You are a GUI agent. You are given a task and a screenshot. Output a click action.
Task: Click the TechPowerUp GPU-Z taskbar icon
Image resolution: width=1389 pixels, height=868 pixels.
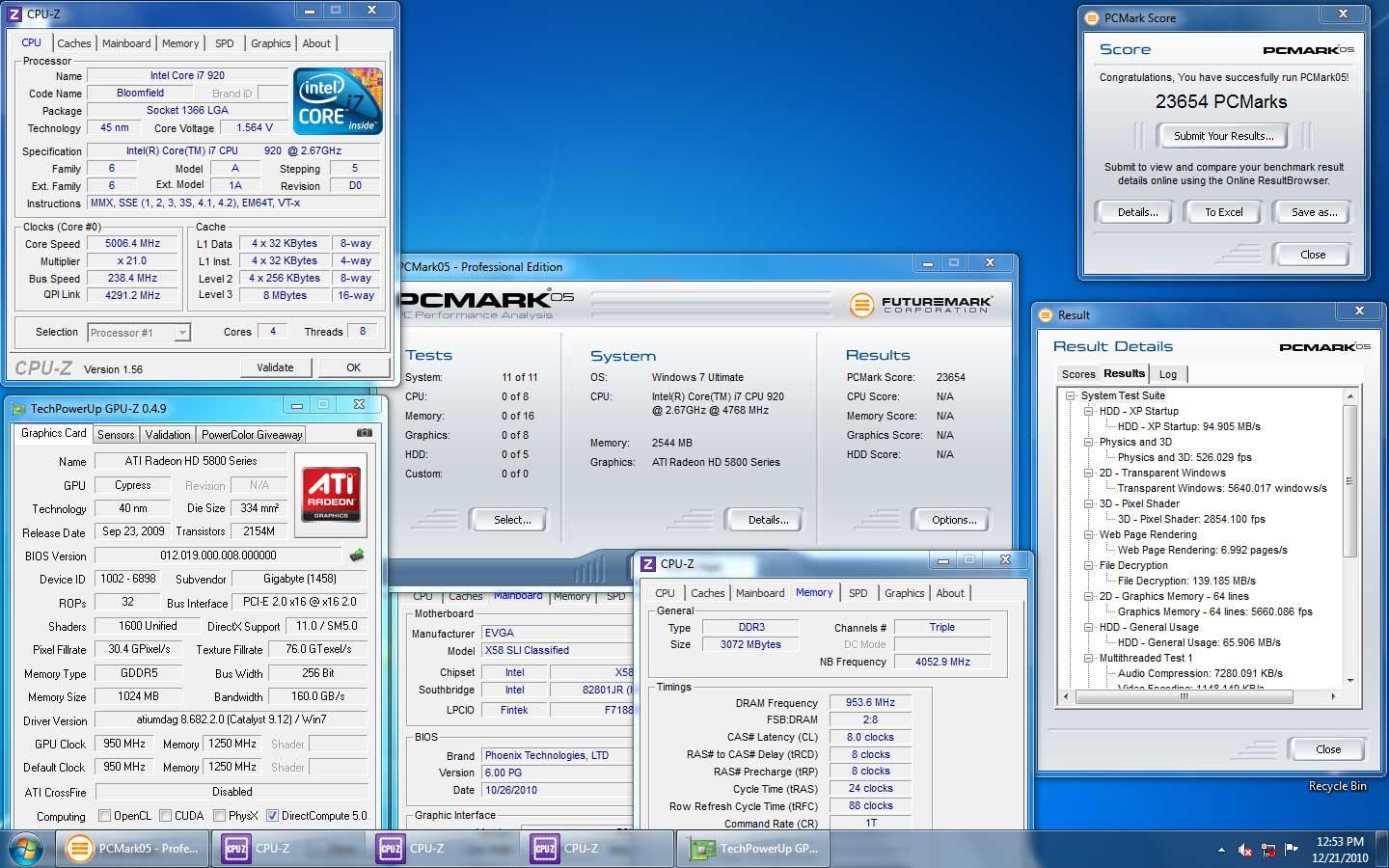click(x=755, y=849)
